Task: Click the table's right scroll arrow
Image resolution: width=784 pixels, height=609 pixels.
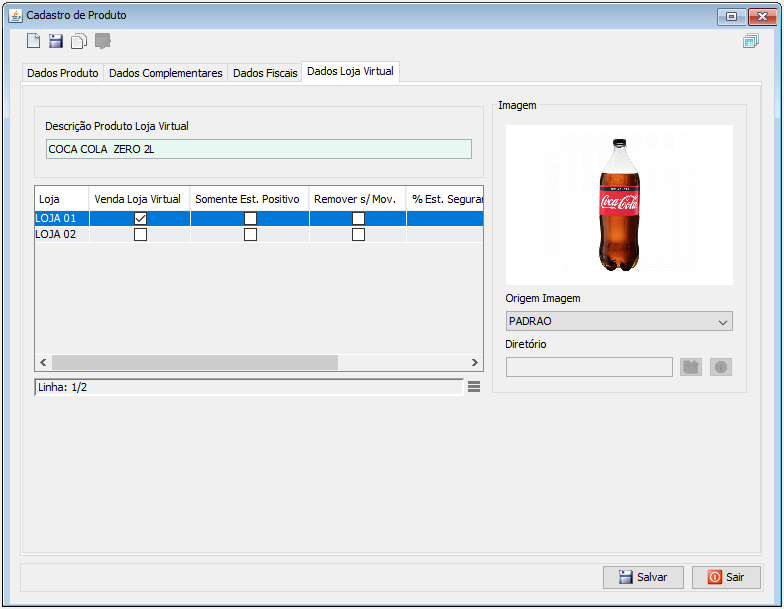Action: 474,362
